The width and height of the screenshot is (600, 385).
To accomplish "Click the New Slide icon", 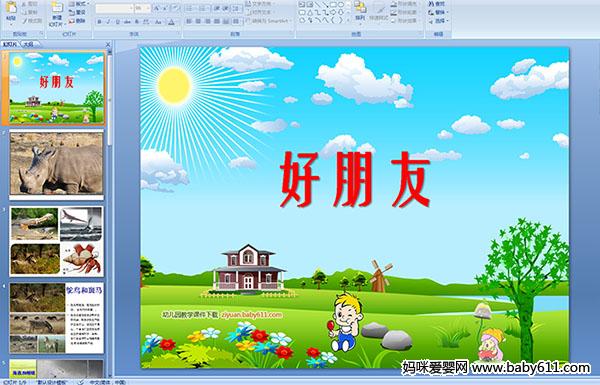I will coord(57,8).
